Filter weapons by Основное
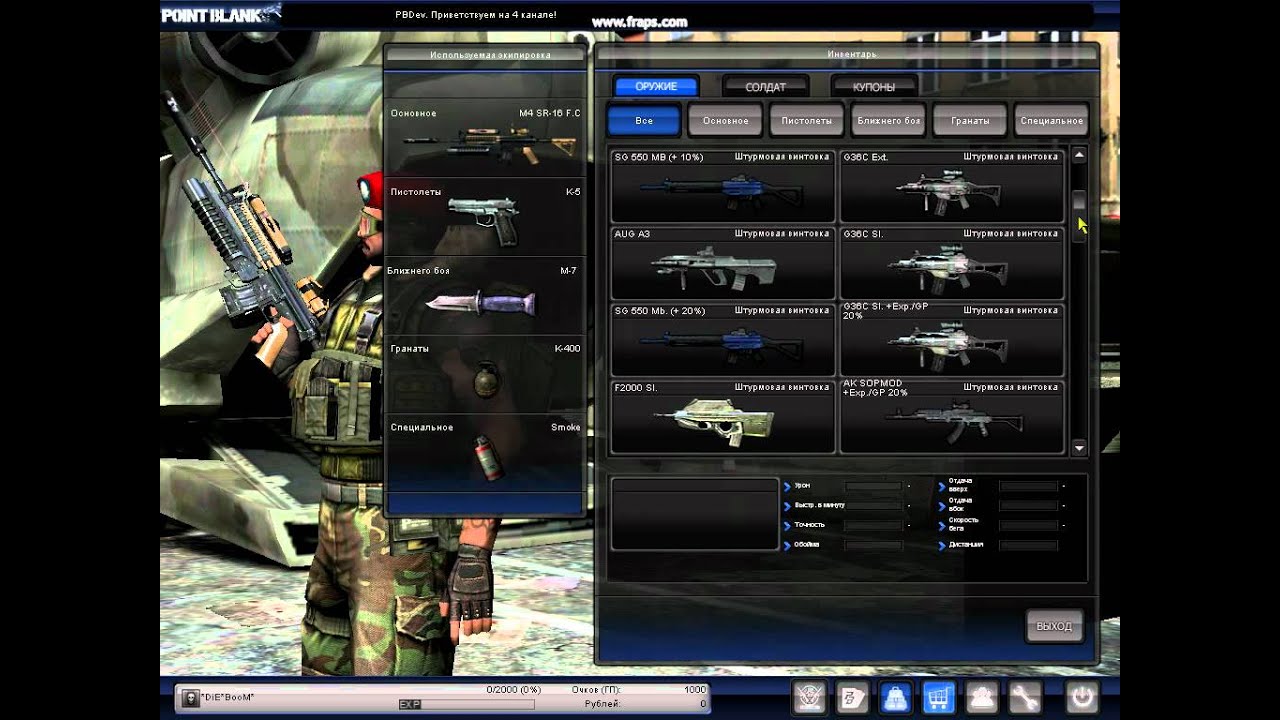 (x=726, y=121)
